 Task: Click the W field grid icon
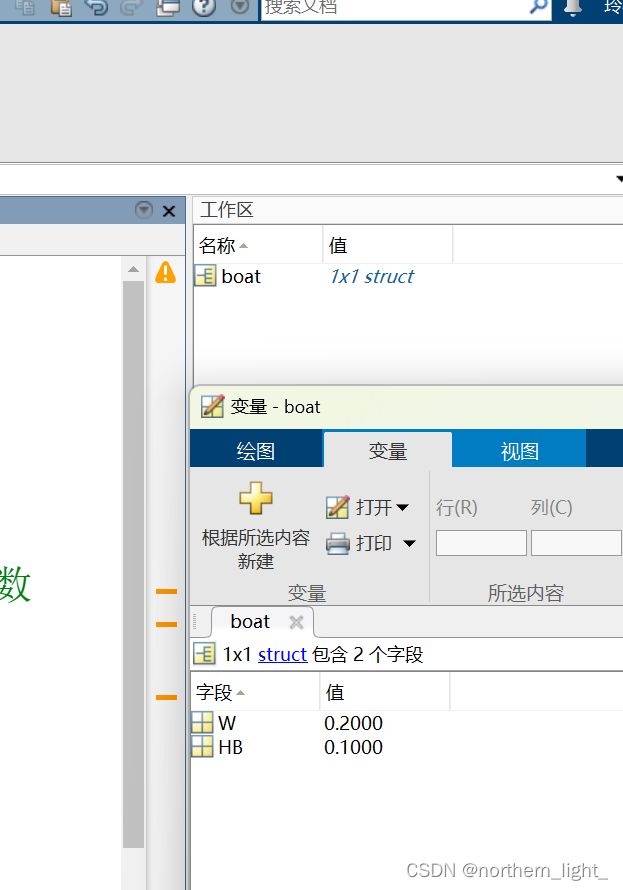coord(202,723)
